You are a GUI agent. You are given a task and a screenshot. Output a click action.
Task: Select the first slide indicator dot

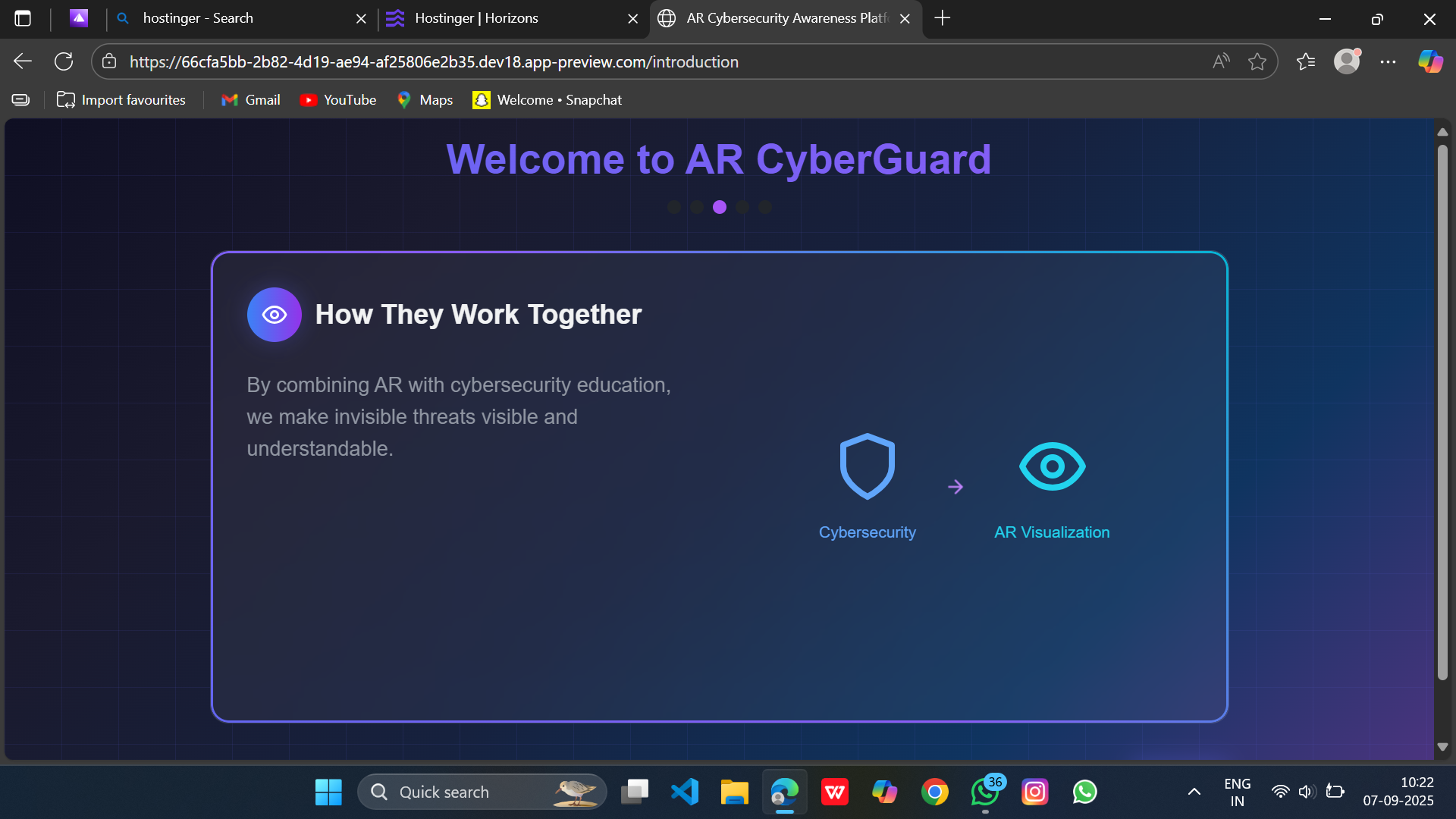[674, 207]
